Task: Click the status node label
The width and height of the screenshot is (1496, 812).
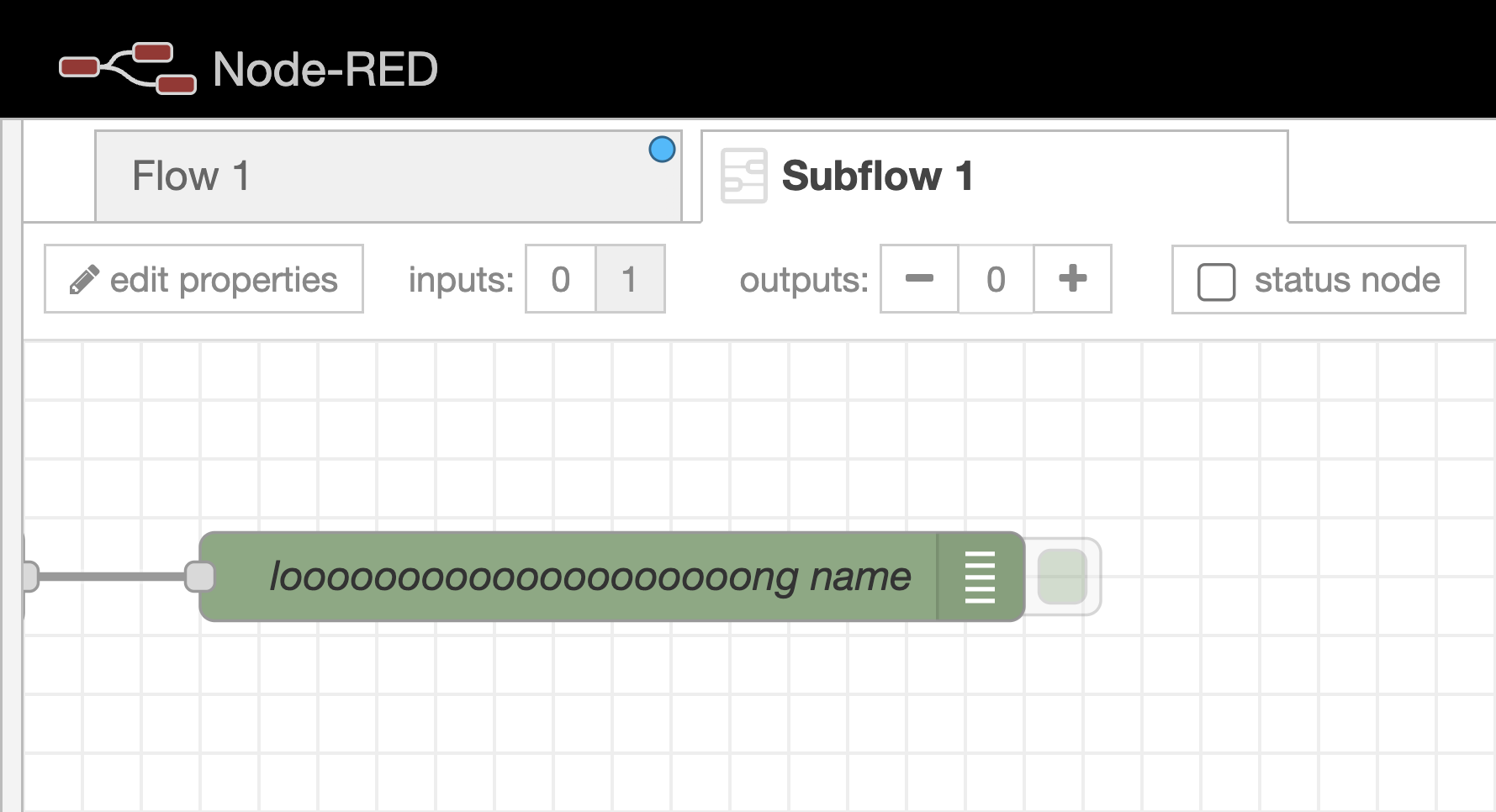Action: 1346,281
